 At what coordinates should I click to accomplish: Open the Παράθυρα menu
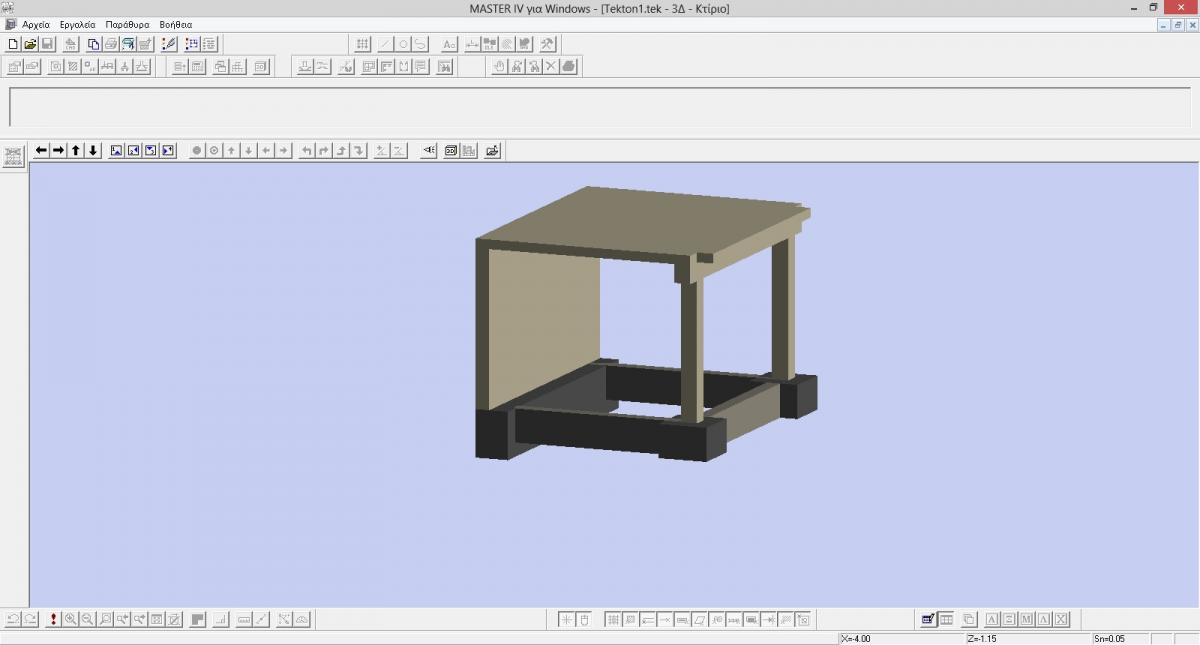(127, 24)
